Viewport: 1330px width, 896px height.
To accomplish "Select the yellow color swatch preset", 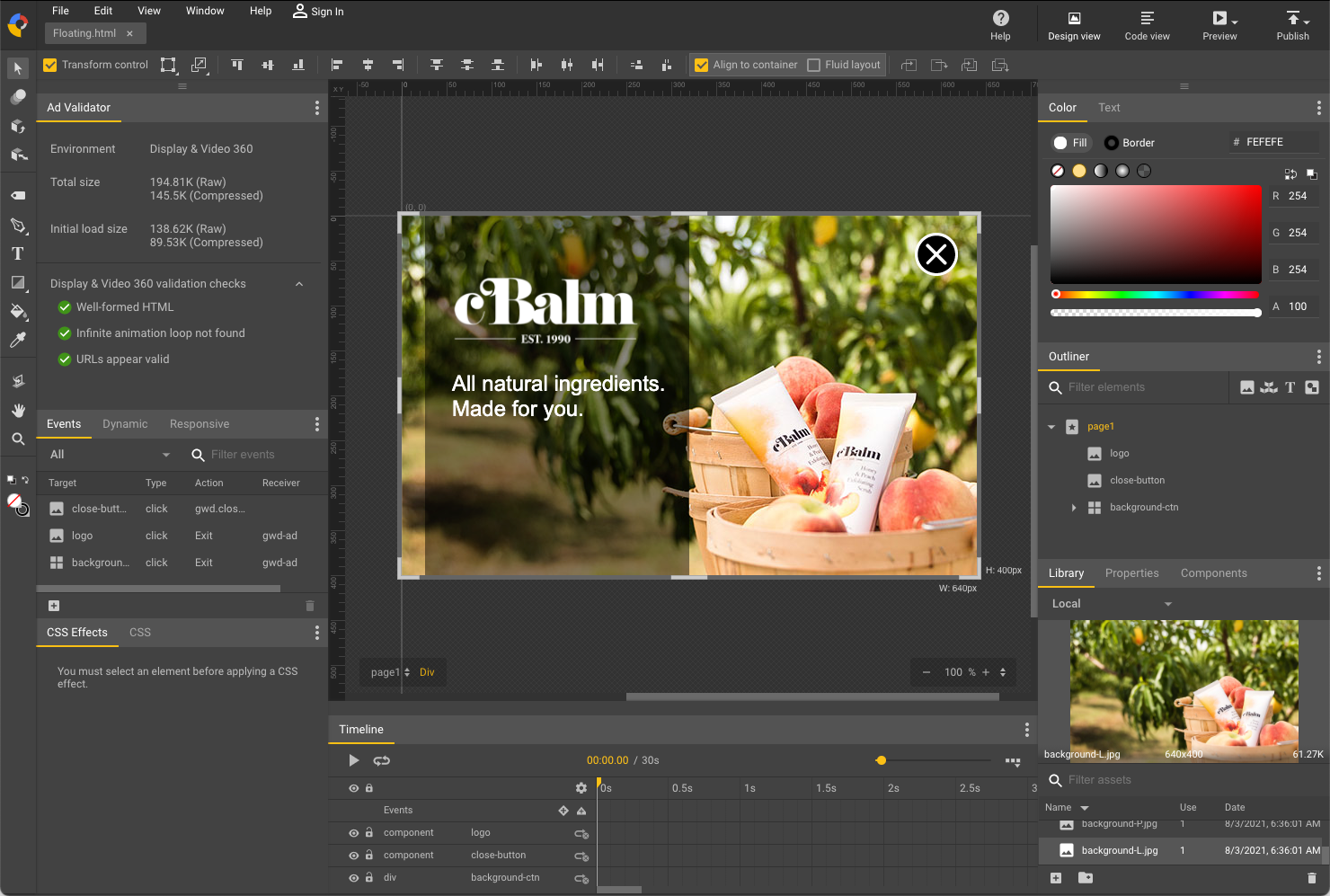I will 1079,170.
